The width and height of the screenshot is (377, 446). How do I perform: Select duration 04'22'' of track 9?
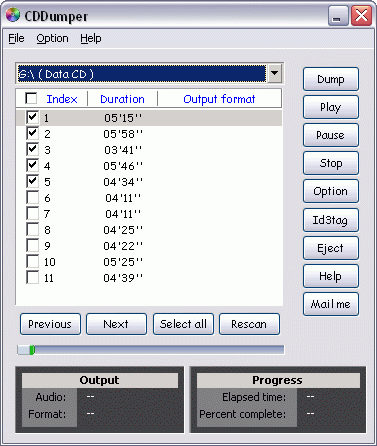click(x=123, y=246)
